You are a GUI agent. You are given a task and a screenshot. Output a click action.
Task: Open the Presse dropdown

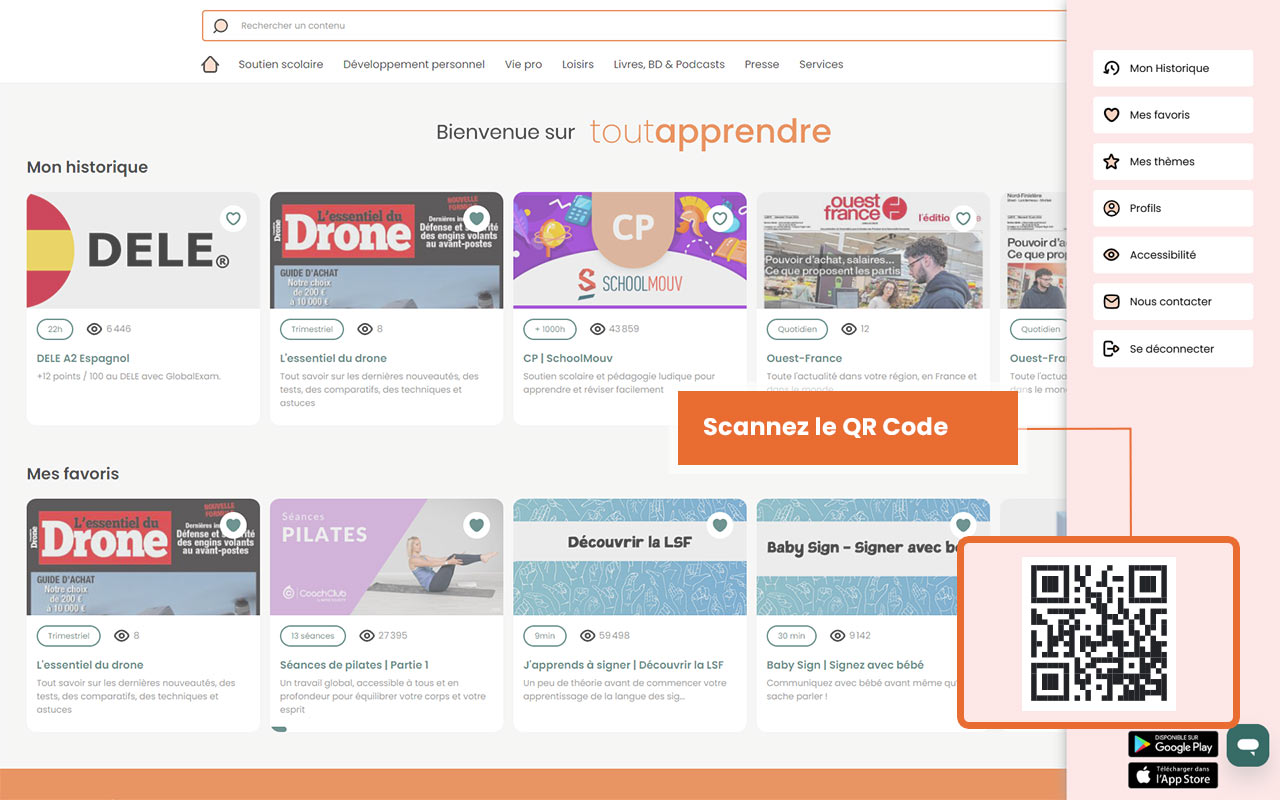761,63
